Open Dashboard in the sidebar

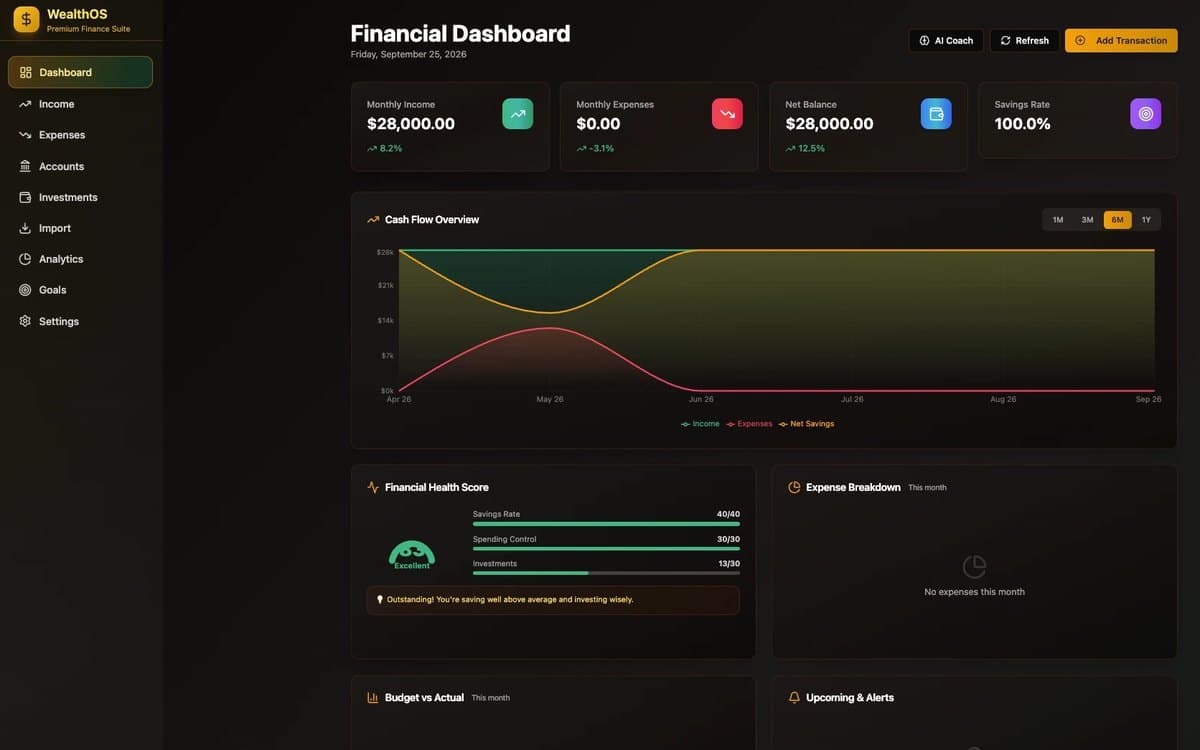pyautogui.click(x=80, y=72)
